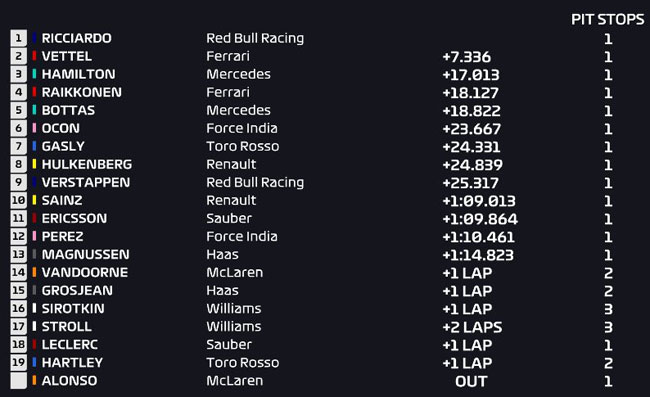
Task: Click orange McLaren bar beside Vandoorne
Action: click(x=34, y=272)
